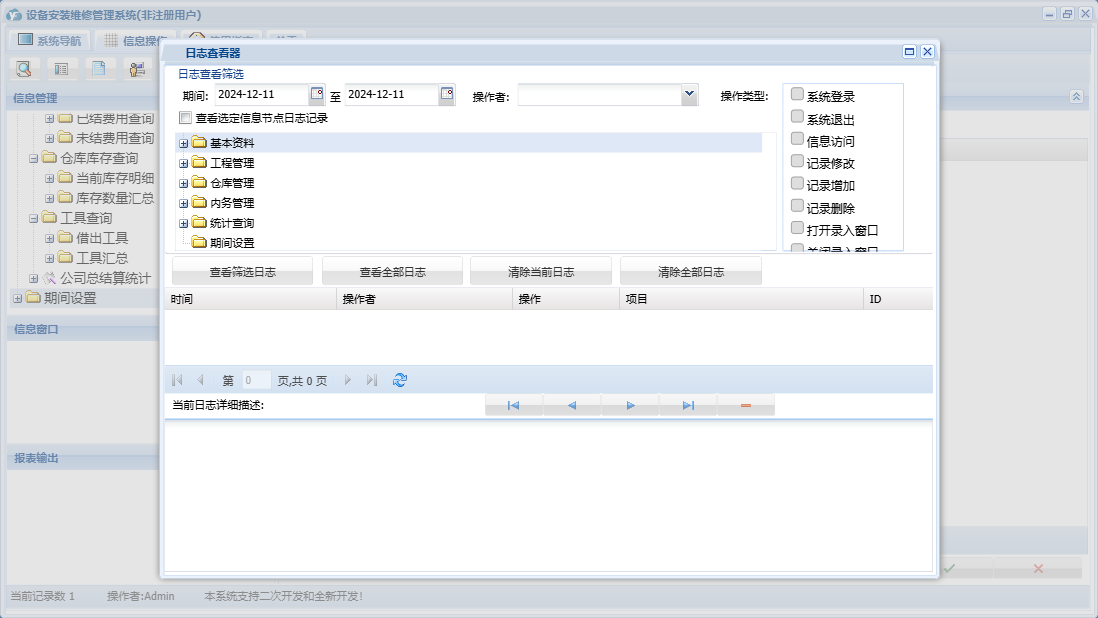Viewport: 1098px width, 618px height.
Task: Click the list view toolbar icon
Action: (62, 69)
